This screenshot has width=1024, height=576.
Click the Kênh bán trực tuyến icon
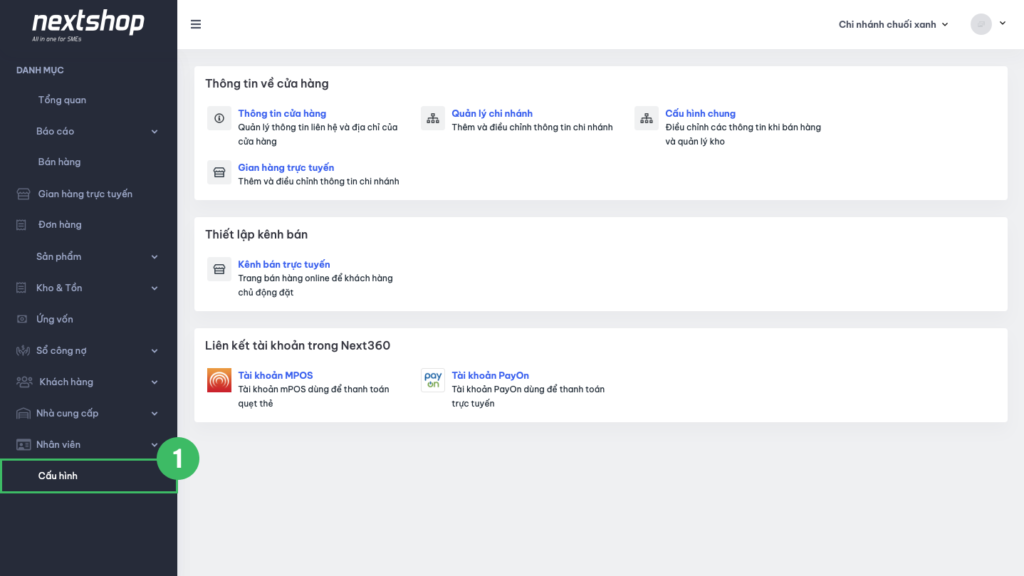219,269
